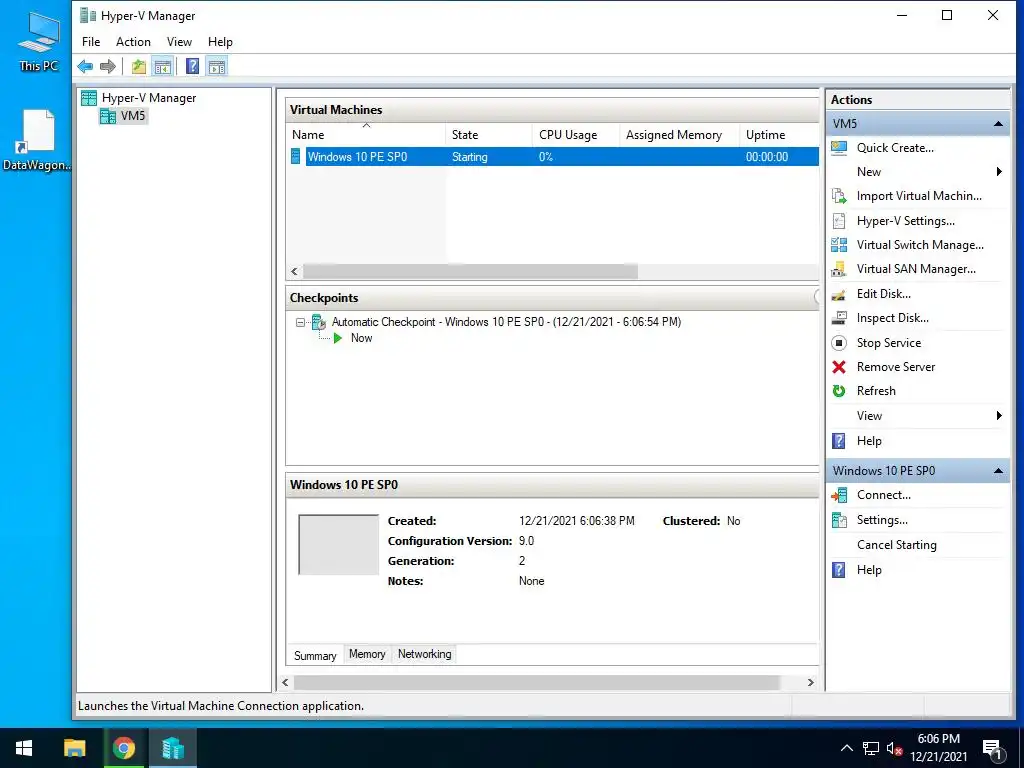Open File Explorer from the taskbar
Screen dimensions: 1024x768
[74, 748]
